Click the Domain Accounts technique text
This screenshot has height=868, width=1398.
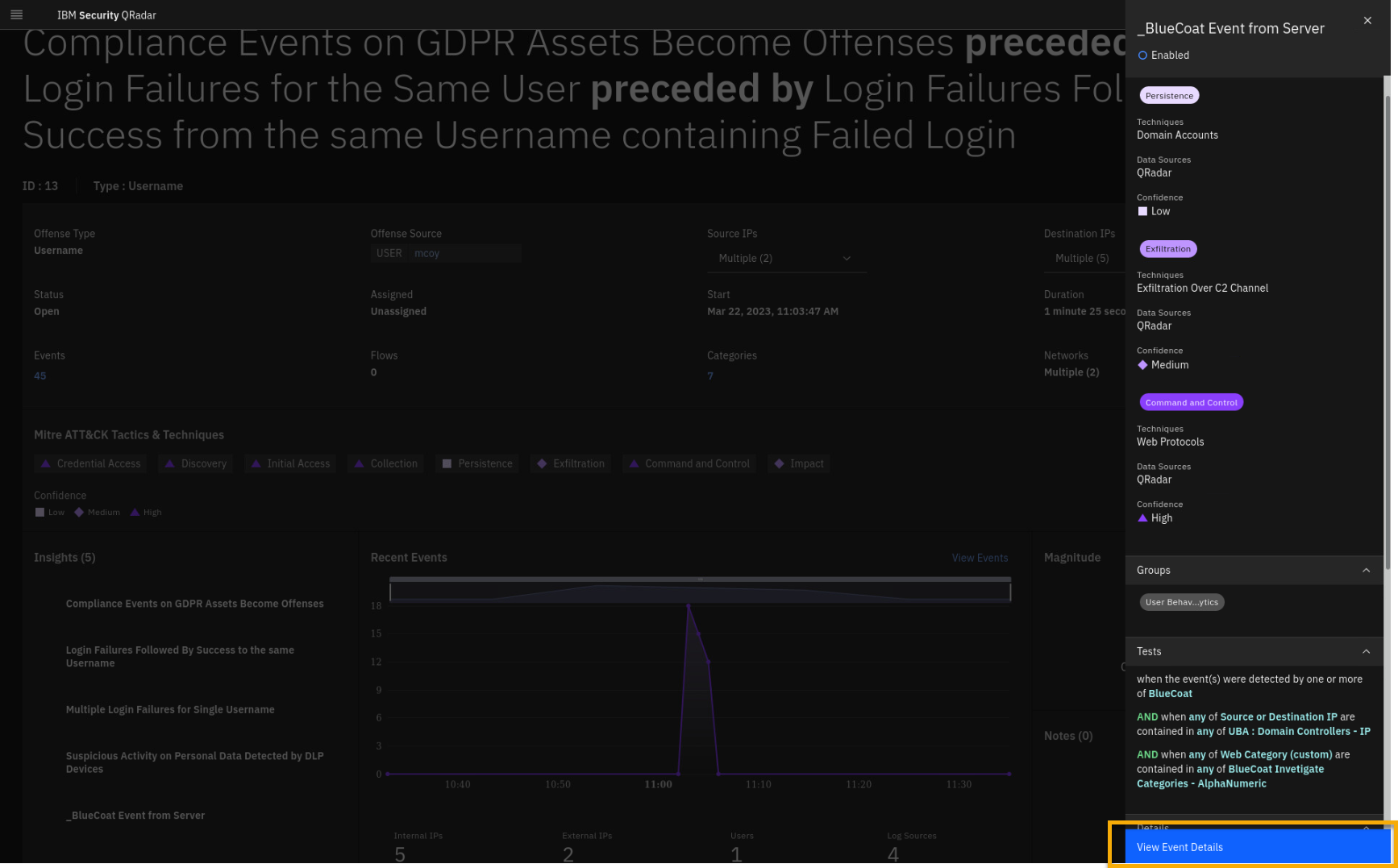(1177, 135)
